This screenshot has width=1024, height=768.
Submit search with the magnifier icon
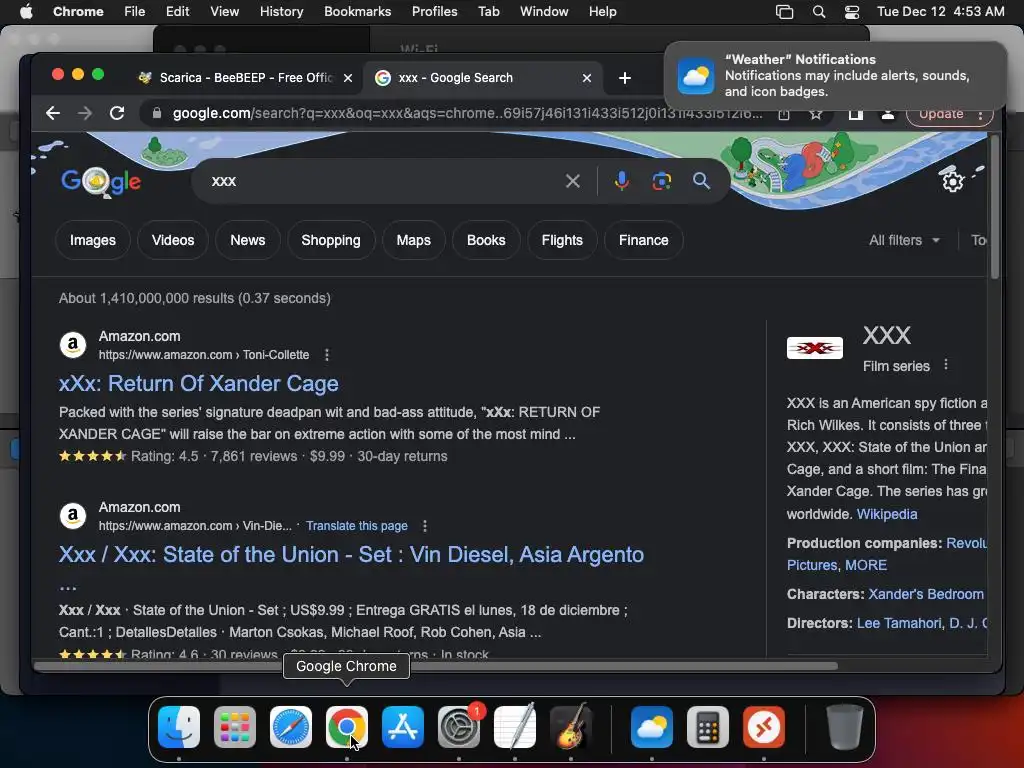click(701, 181)
